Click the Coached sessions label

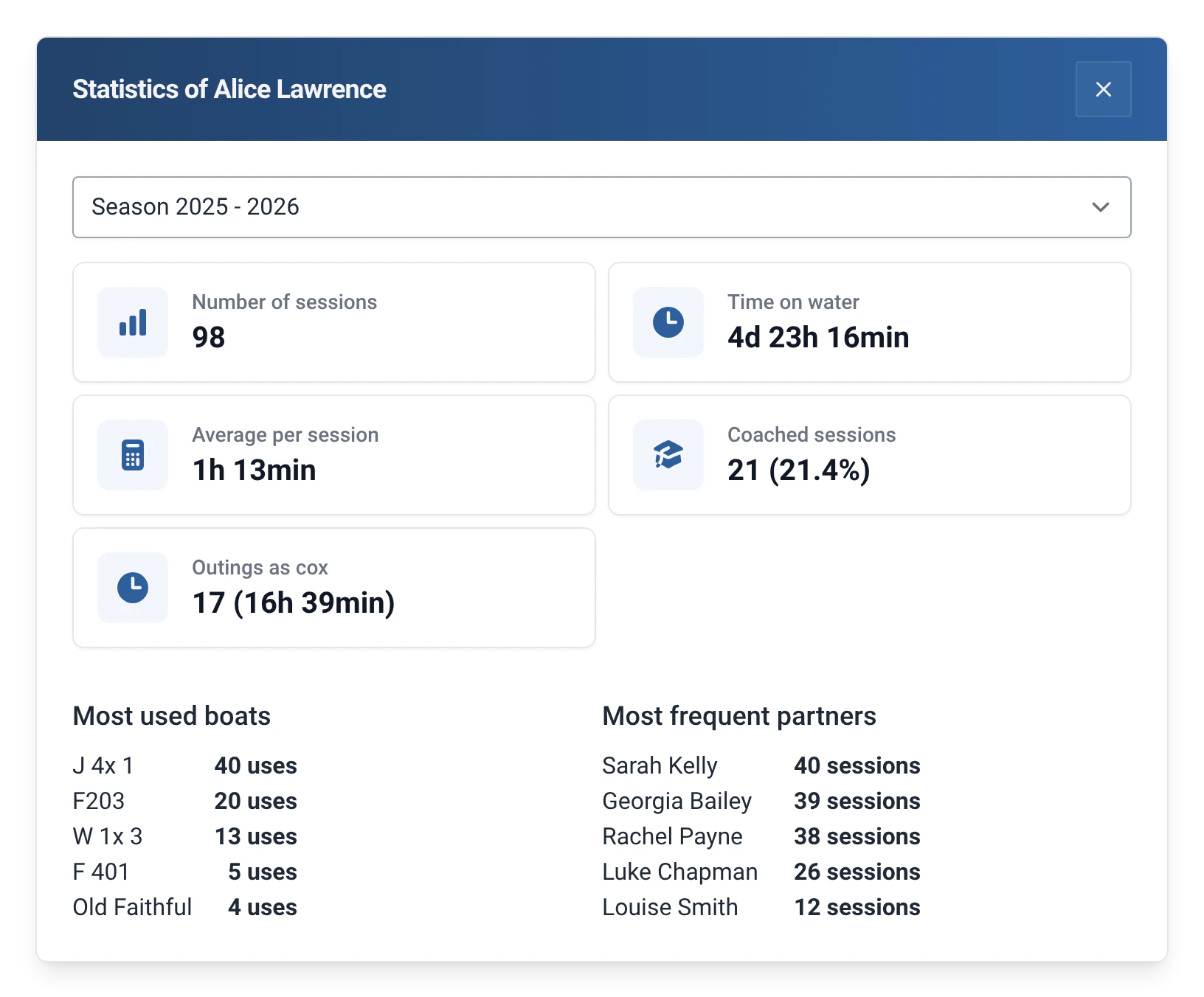[812, 435]
